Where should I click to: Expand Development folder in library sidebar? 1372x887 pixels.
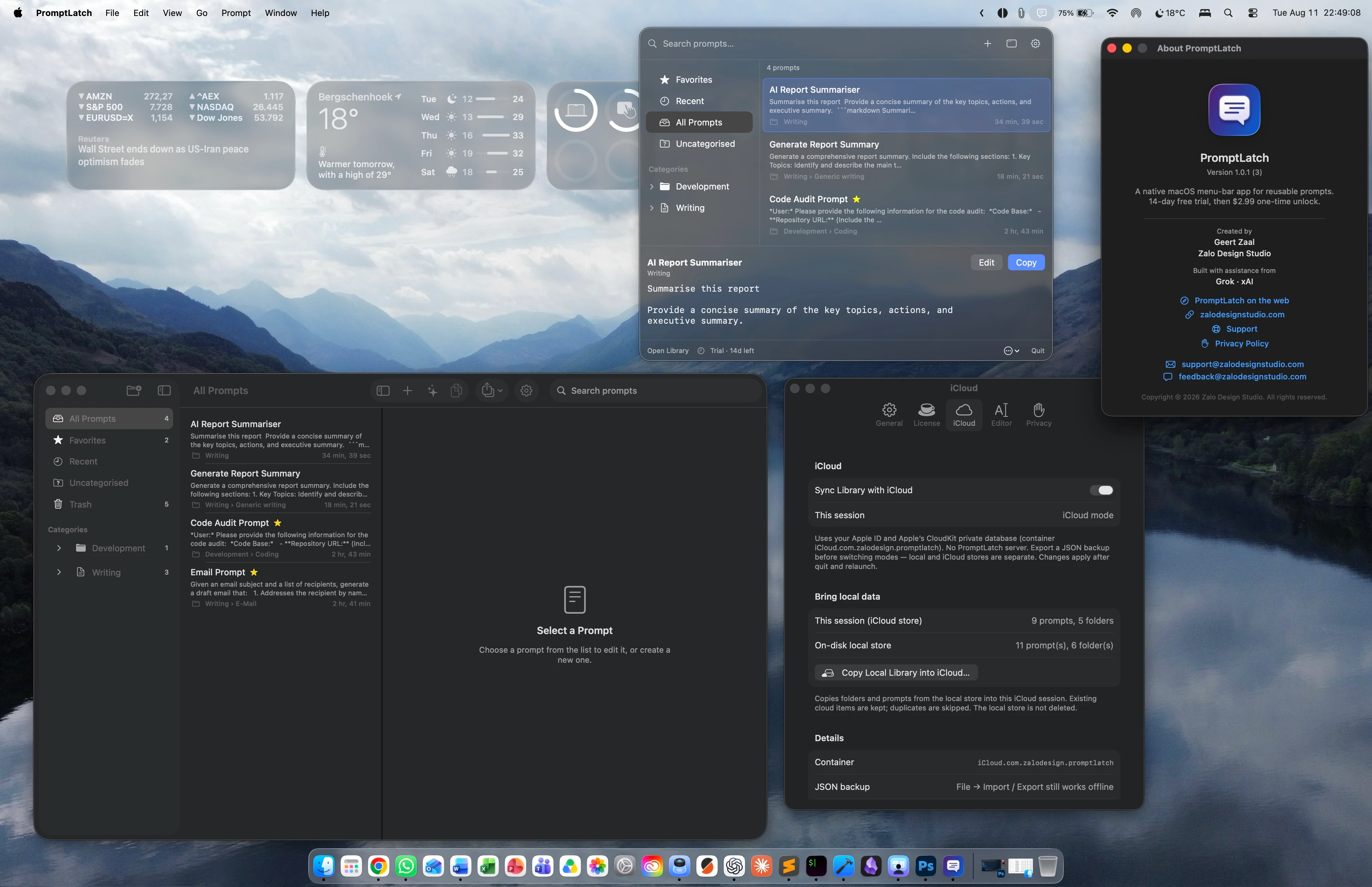[59, 548]
